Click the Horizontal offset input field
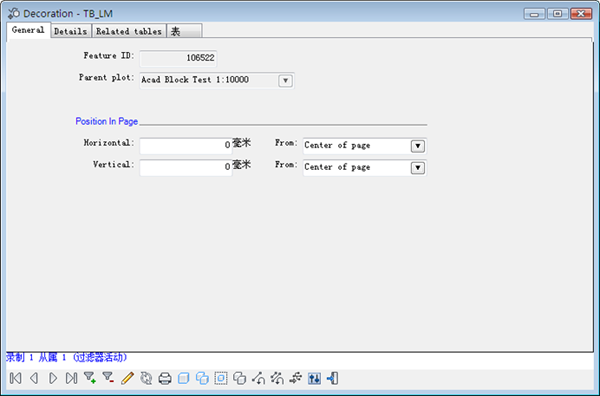The width and height of the screenshot is (600, 396). tap(186, 146)
